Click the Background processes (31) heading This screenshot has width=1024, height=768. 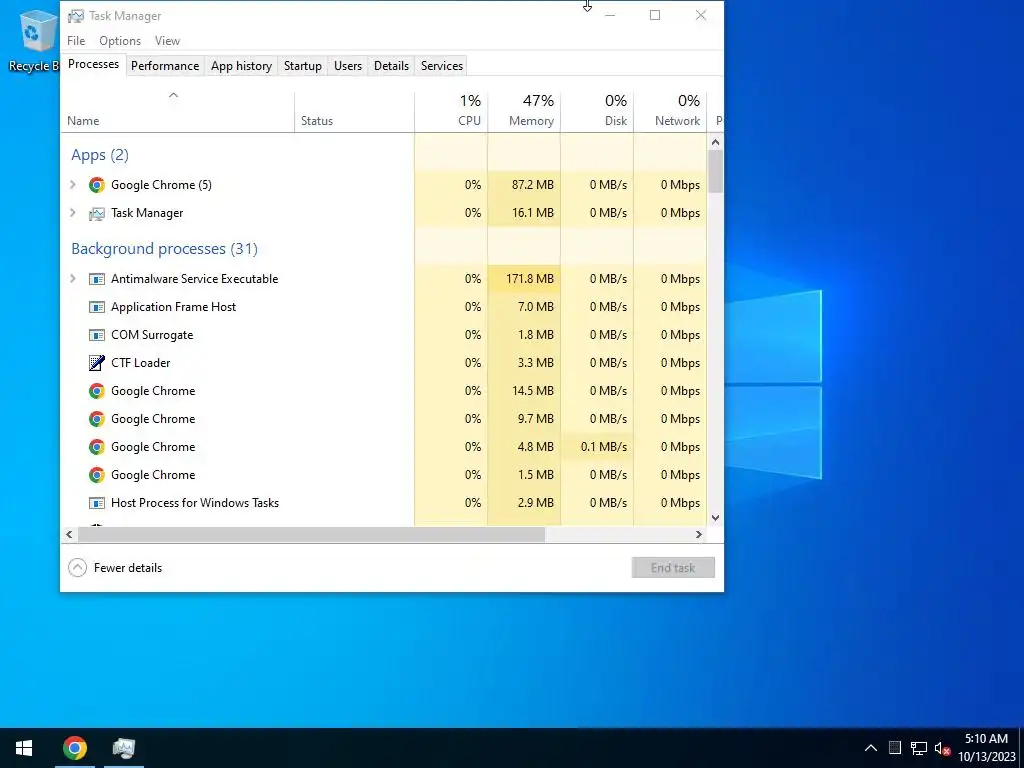(x=165, y=249)
